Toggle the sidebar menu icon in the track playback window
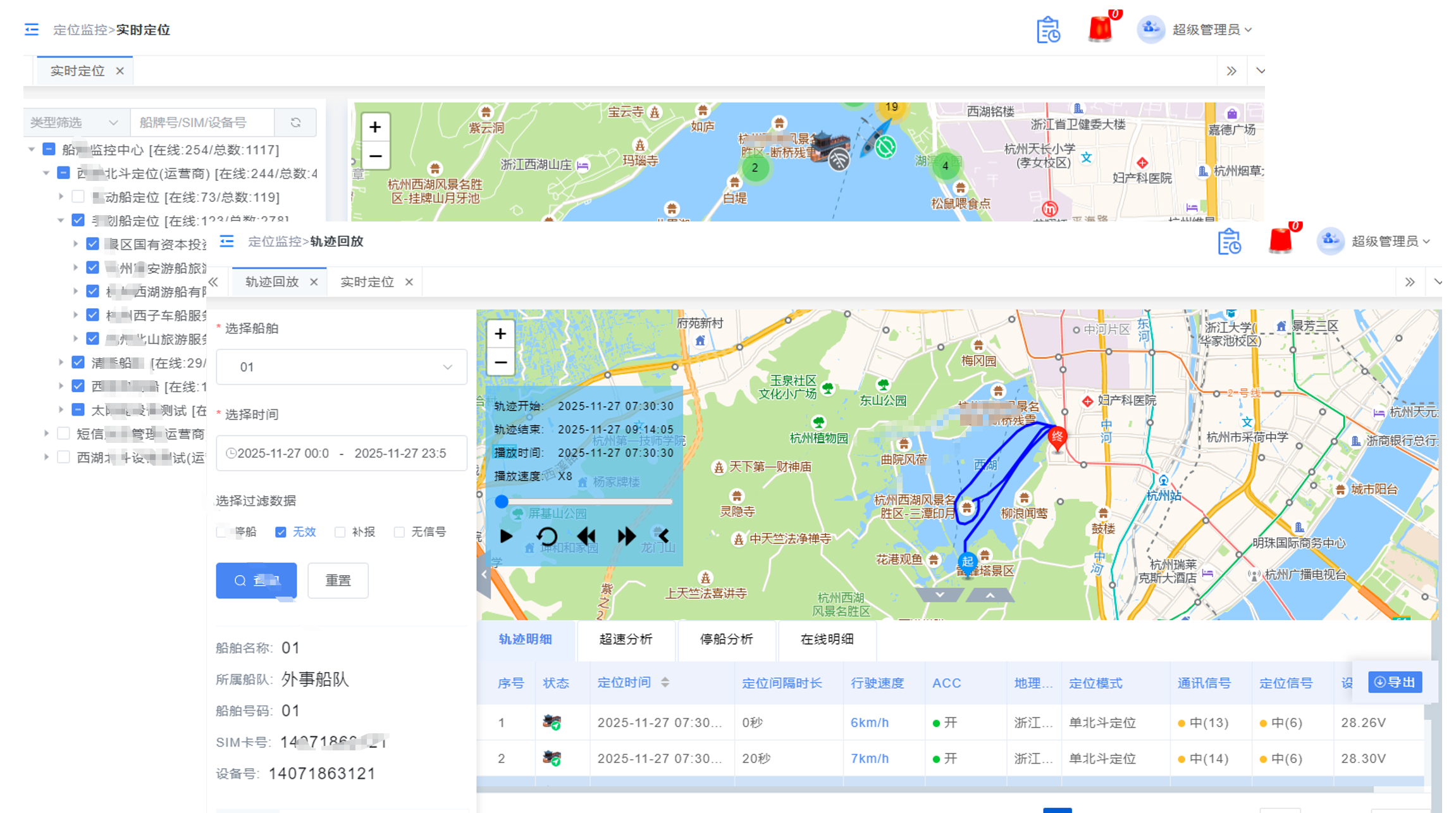 (x=226, y=241)
